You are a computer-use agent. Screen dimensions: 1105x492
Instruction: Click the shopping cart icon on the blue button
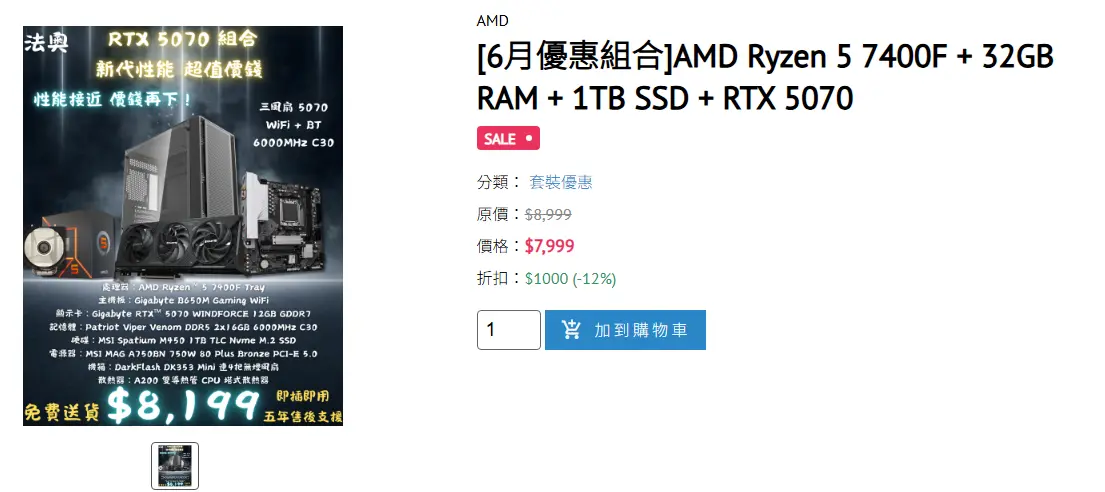(x=571, y=329)
